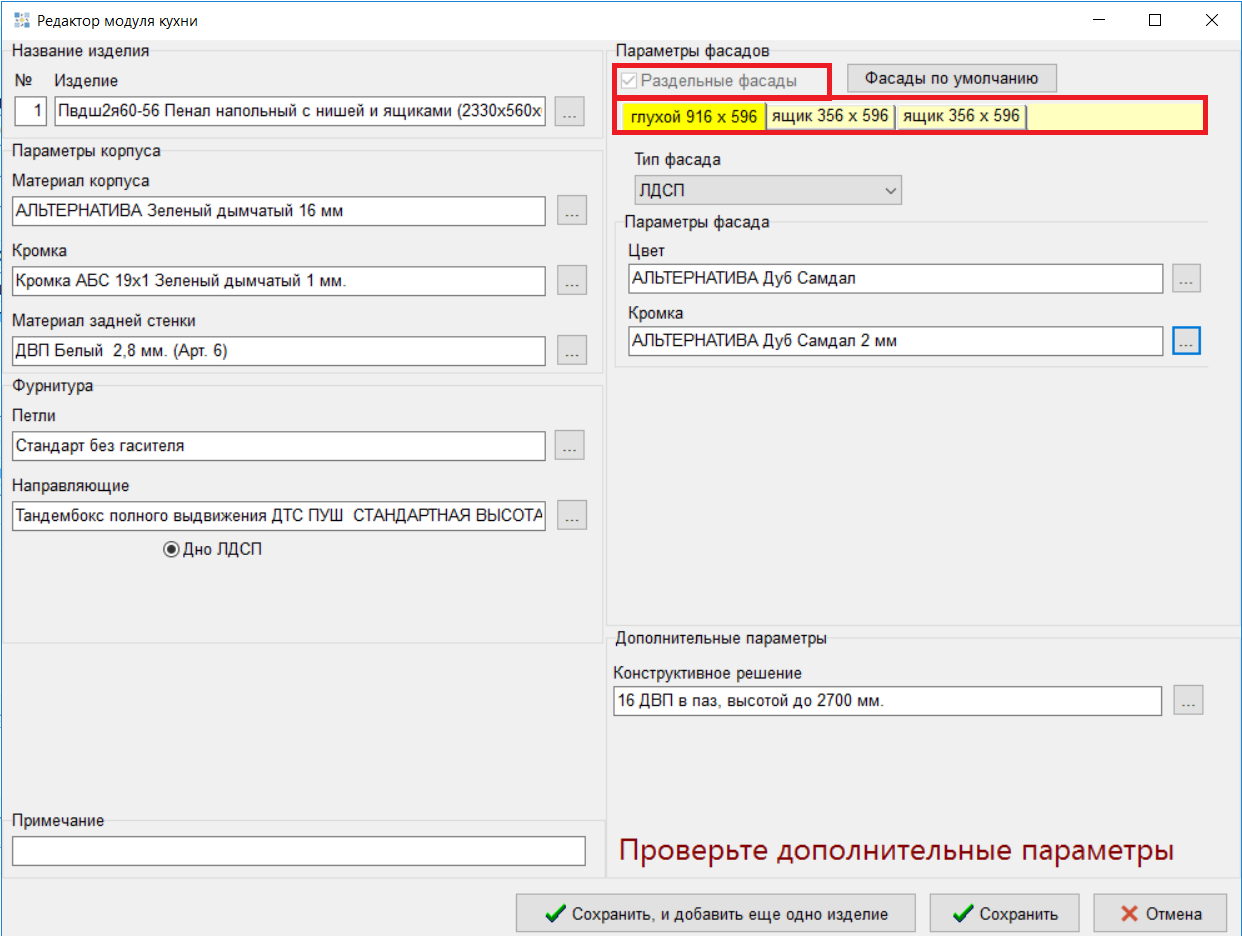Choose Материал задней стенки via ellipsis button
Screen dimensions: 1242x936
coord(571,351)
